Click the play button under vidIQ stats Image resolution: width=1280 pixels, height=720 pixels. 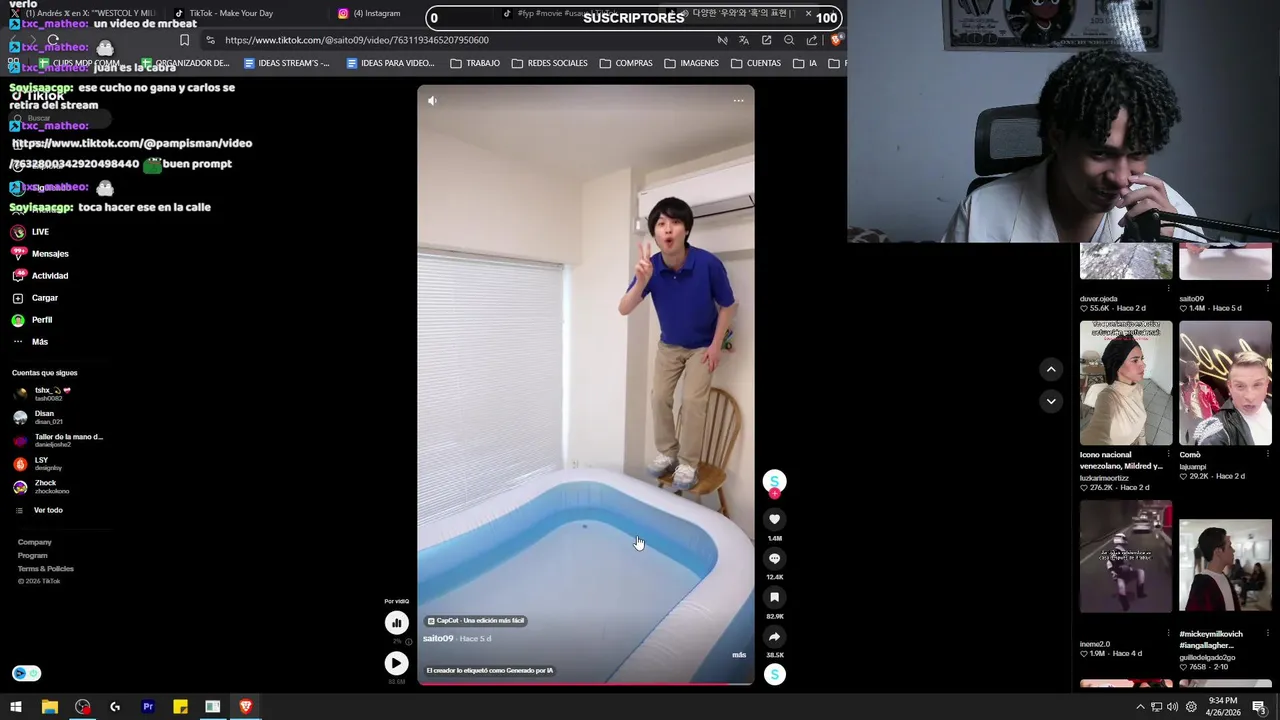click(x=396, y=663)
